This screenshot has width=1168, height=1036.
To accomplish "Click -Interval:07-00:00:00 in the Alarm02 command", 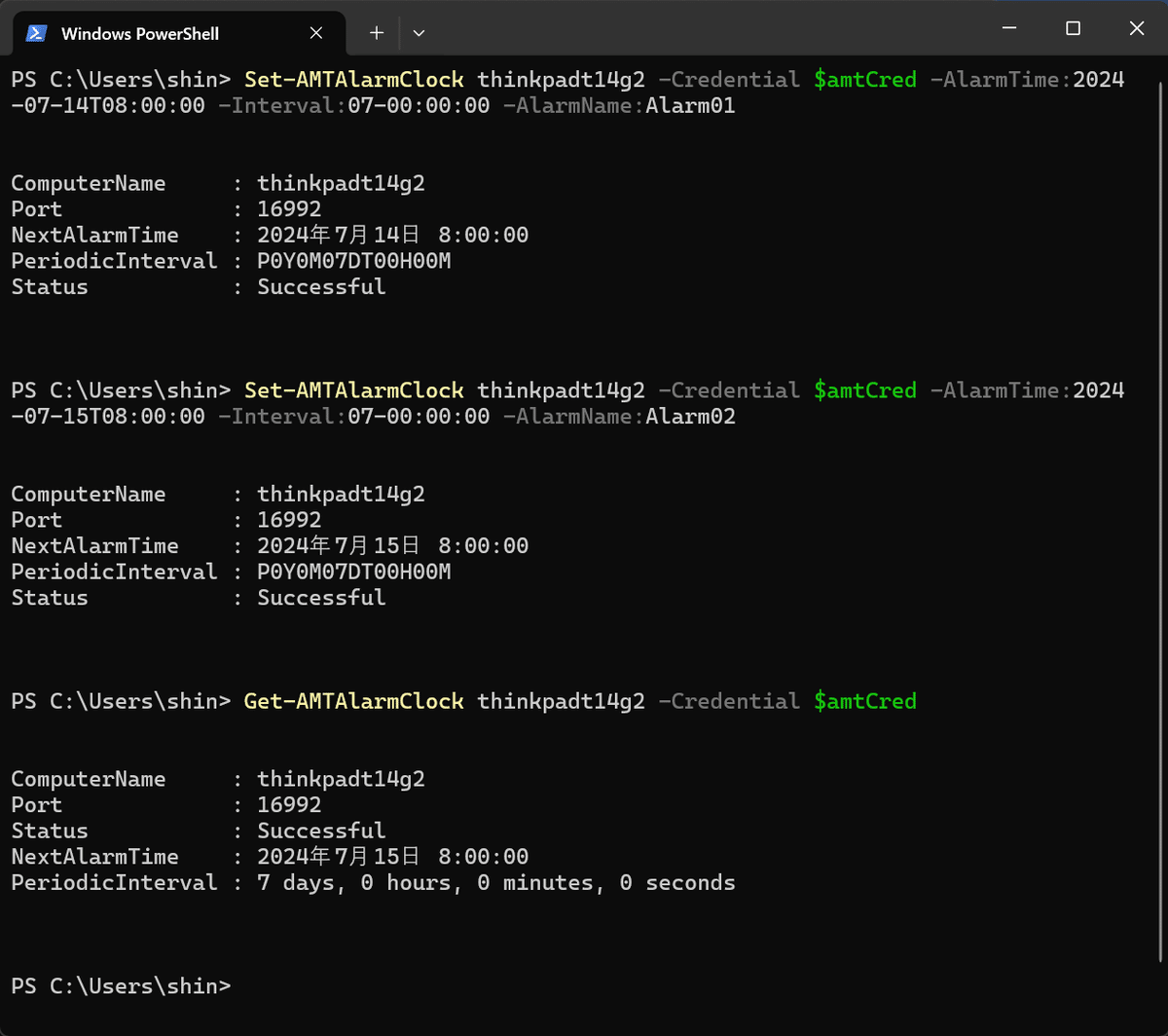I will tap(354, 417).
